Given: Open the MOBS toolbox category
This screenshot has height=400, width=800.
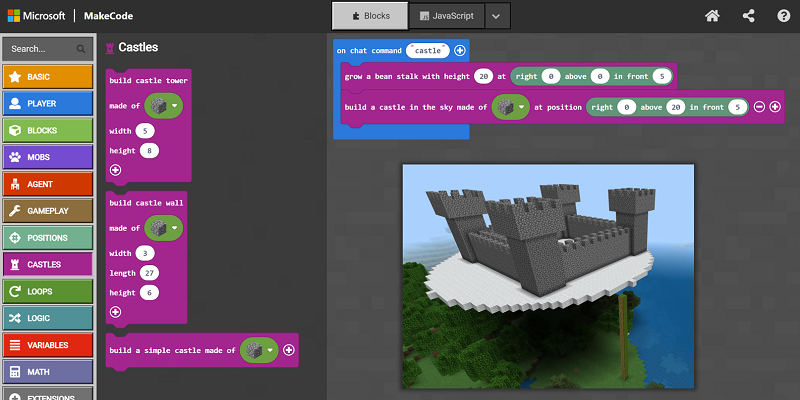Looking at the screenshot, I should [x=48, y=157].
